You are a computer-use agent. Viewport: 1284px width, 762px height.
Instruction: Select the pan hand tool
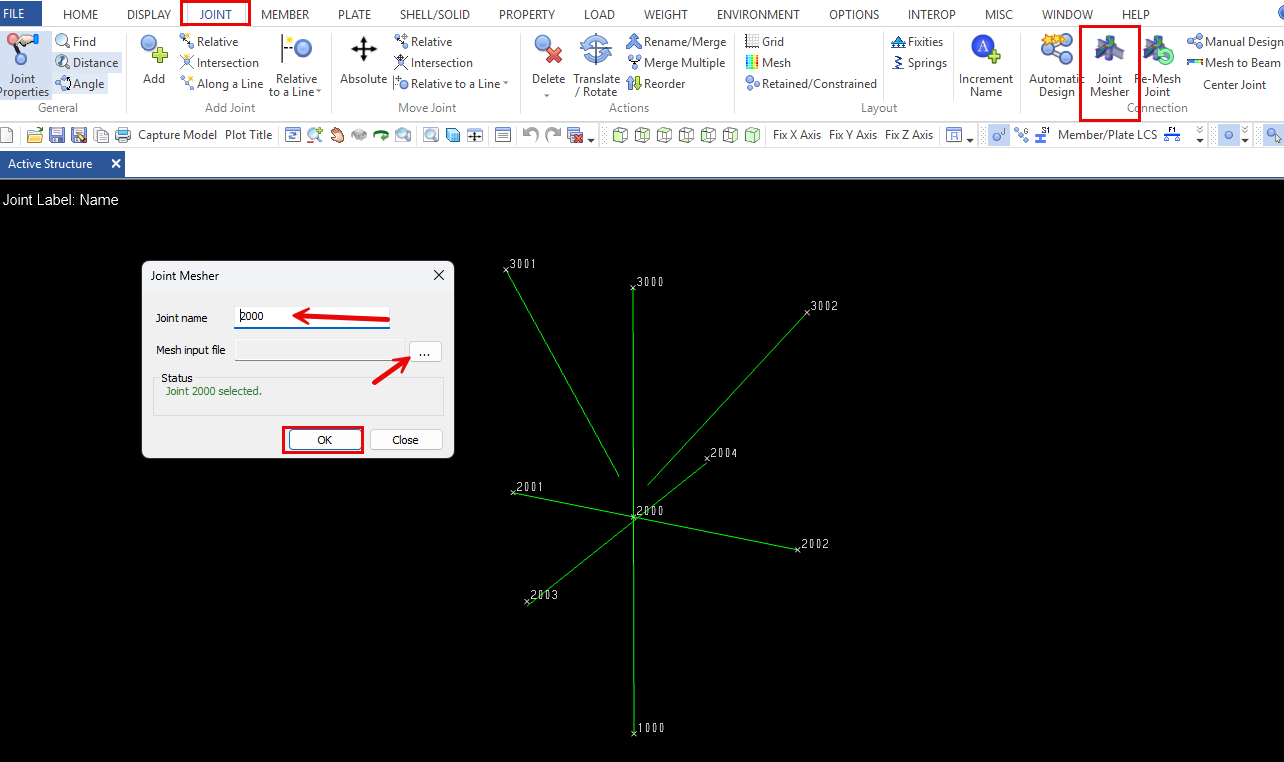pyautogui.click(x=337, y=135)
